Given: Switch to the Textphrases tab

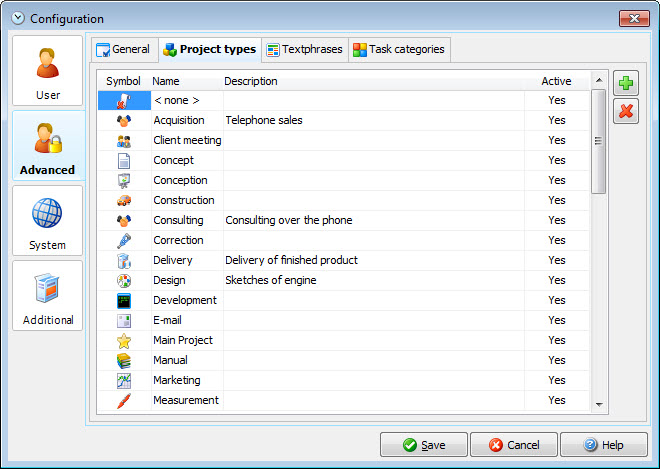Looking at the screenshot, I should (305, 50).
